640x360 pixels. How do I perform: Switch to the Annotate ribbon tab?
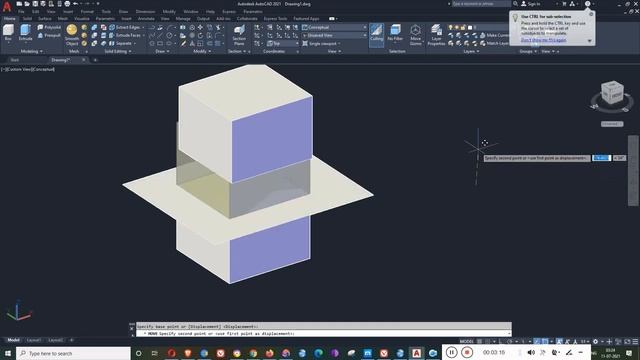(146, 19)
